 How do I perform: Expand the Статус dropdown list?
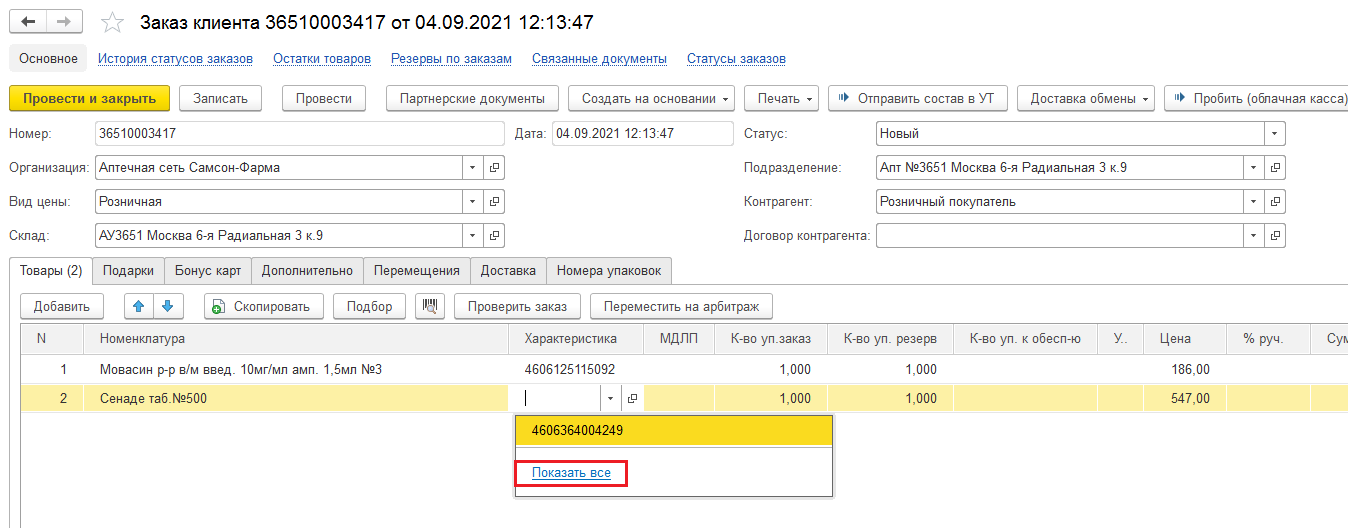tap(1274, 134)
